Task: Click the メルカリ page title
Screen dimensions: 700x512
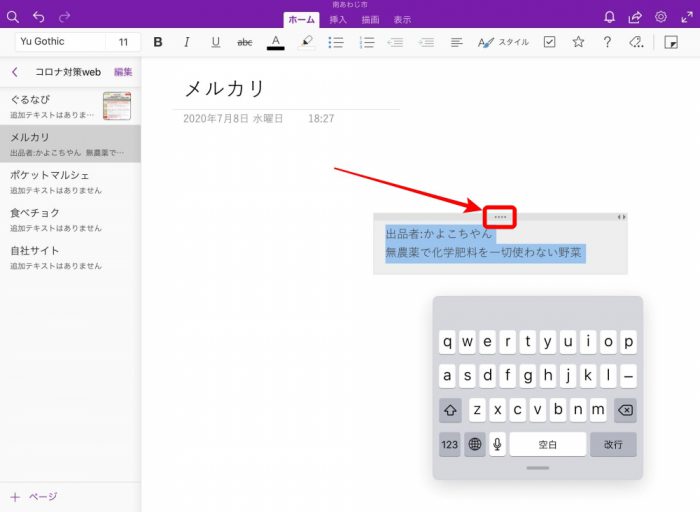Action: (x=225, y=88)
